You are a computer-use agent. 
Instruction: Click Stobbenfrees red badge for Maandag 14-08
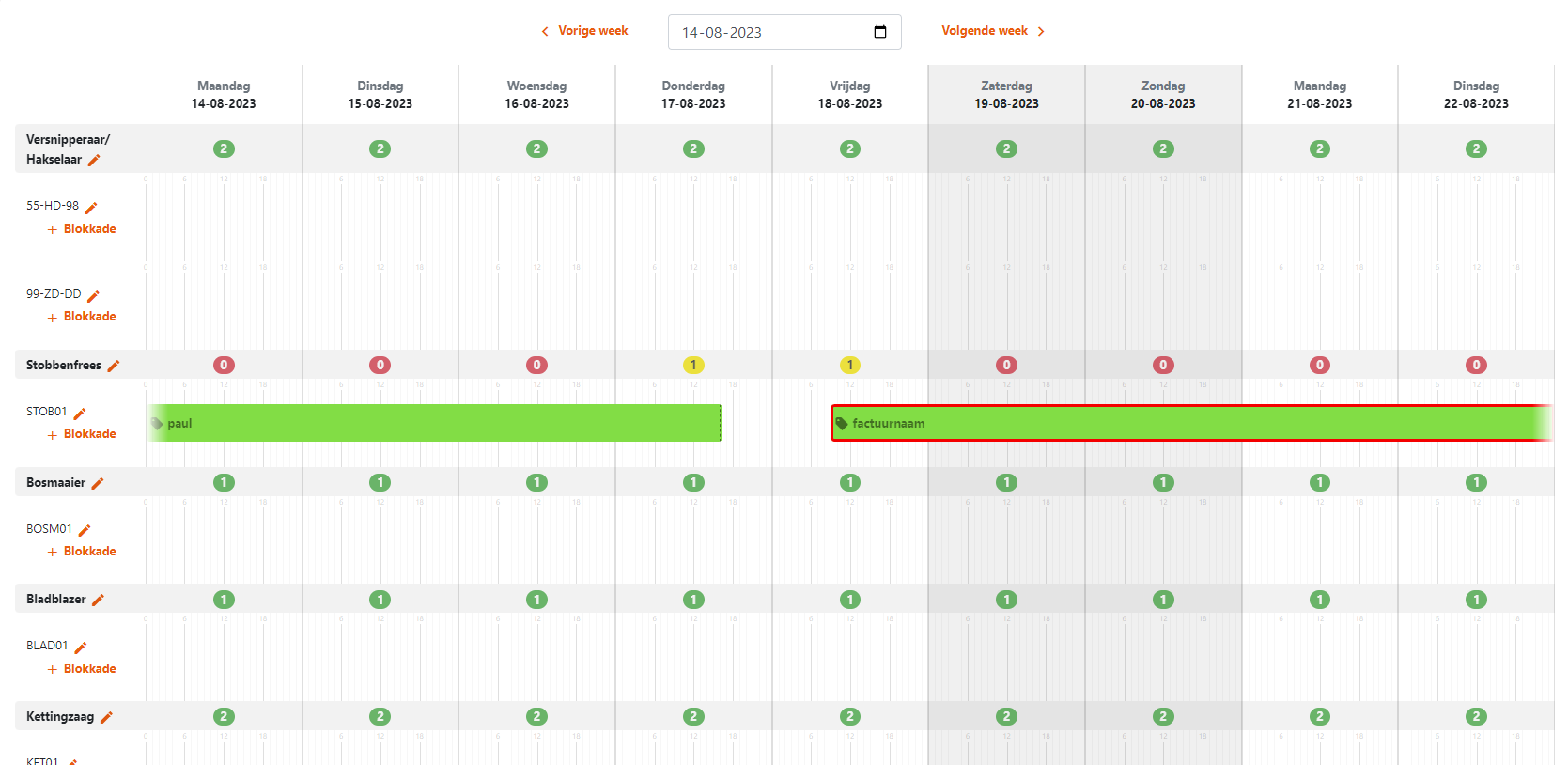(224, 366)
